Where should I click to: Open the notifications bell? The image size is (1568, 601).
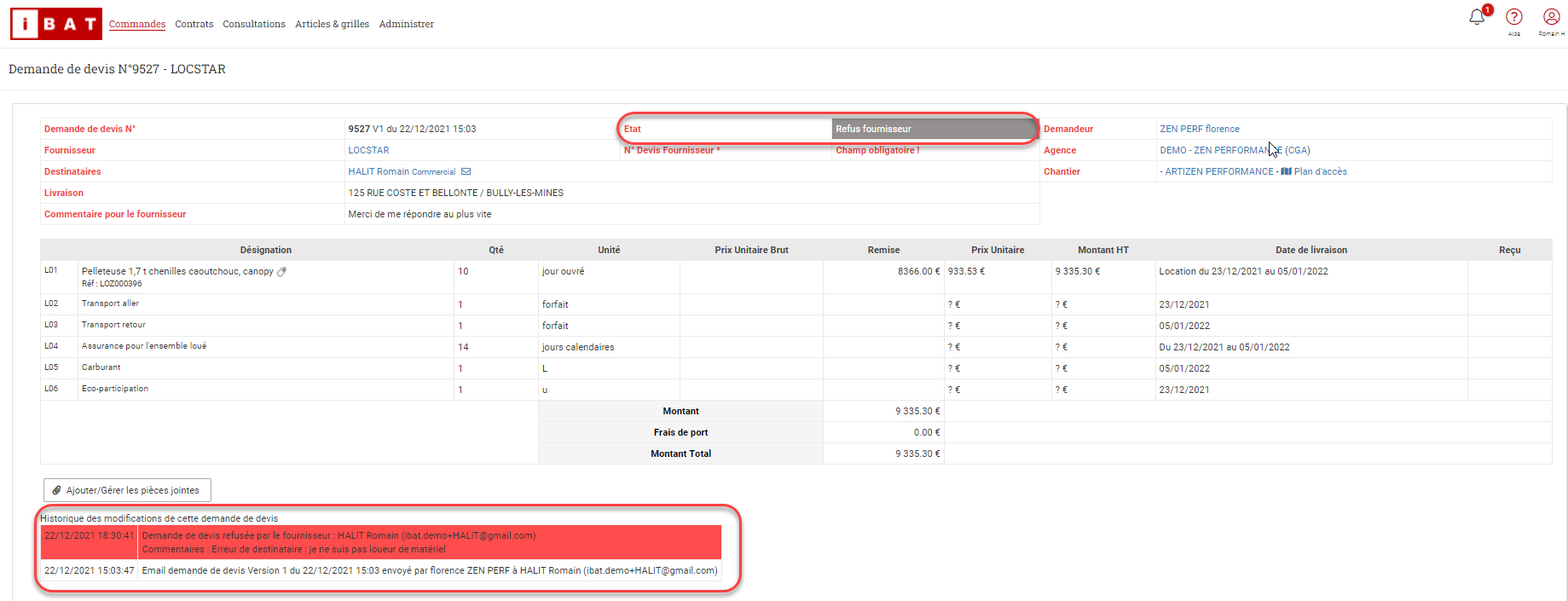pos(1478,17)
